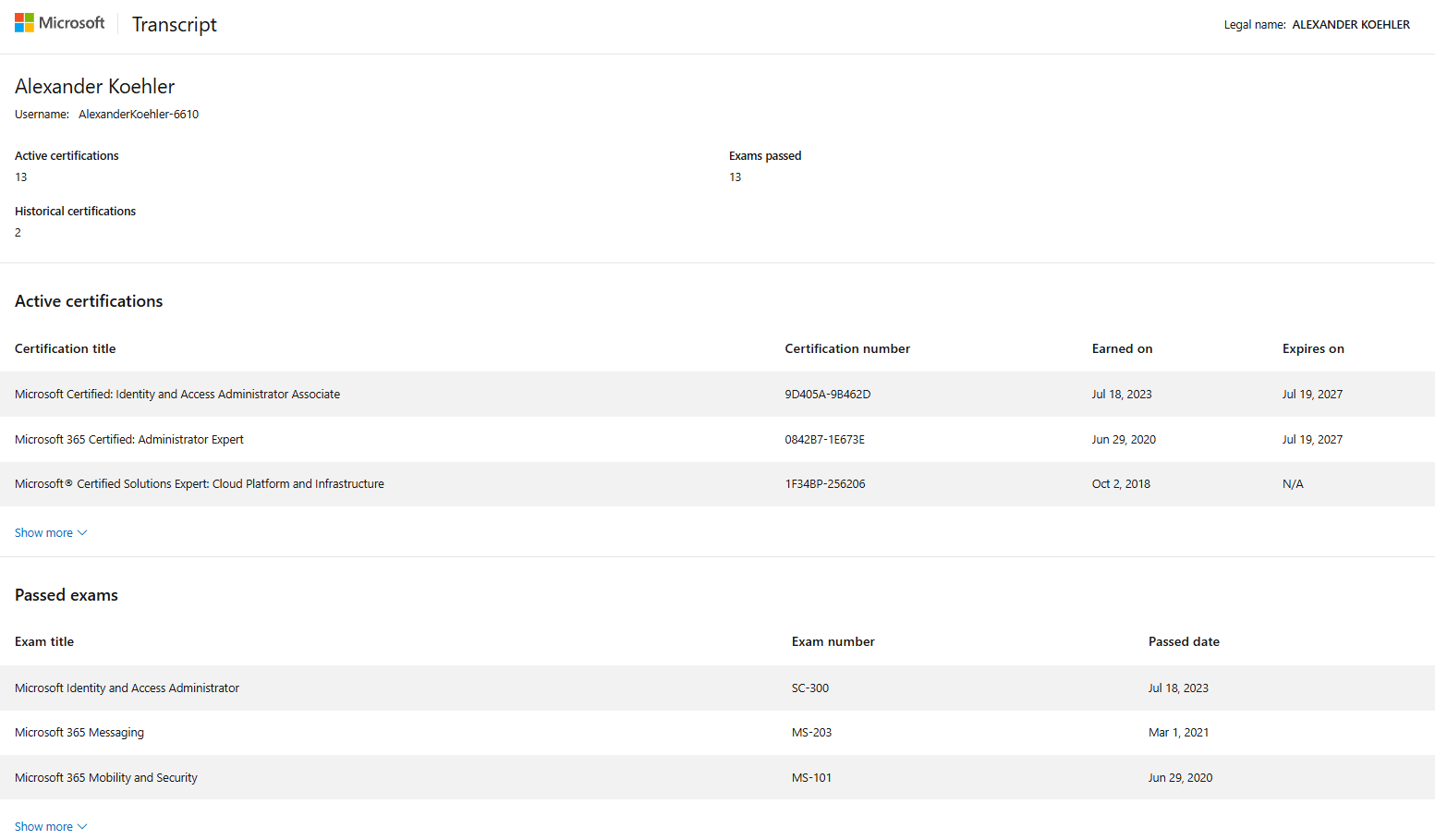Expand Show more under Active certifications

[43, 533]
